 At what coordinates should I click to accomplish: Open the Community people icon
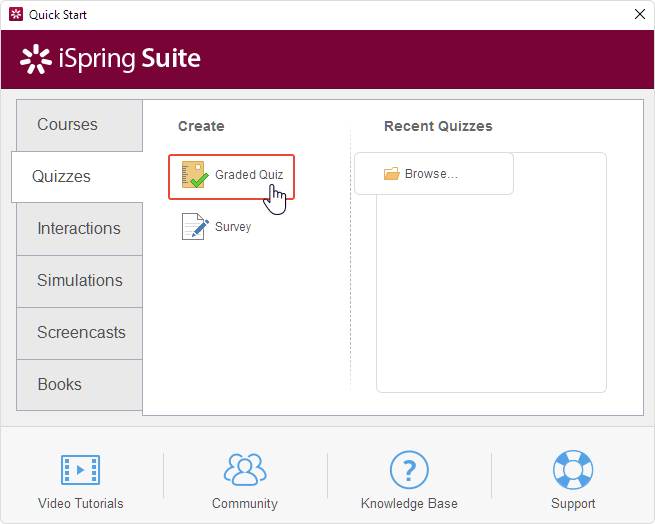pos(245,470)
